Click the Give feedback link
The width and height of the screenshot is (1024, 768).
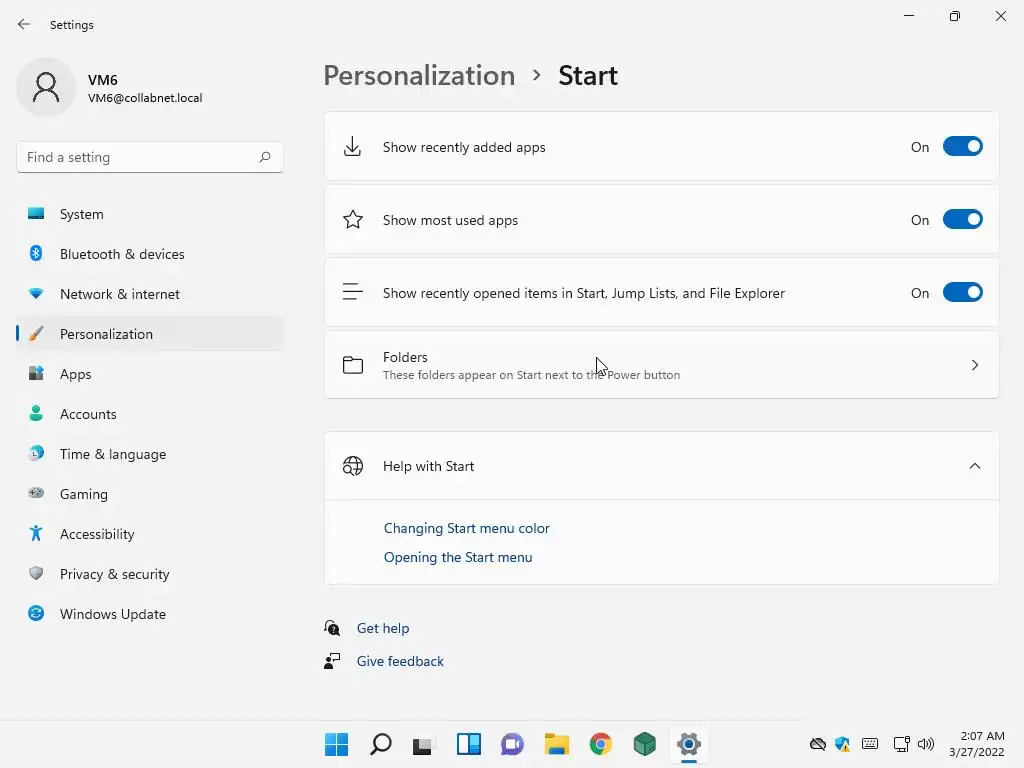[x=400, y=661]
